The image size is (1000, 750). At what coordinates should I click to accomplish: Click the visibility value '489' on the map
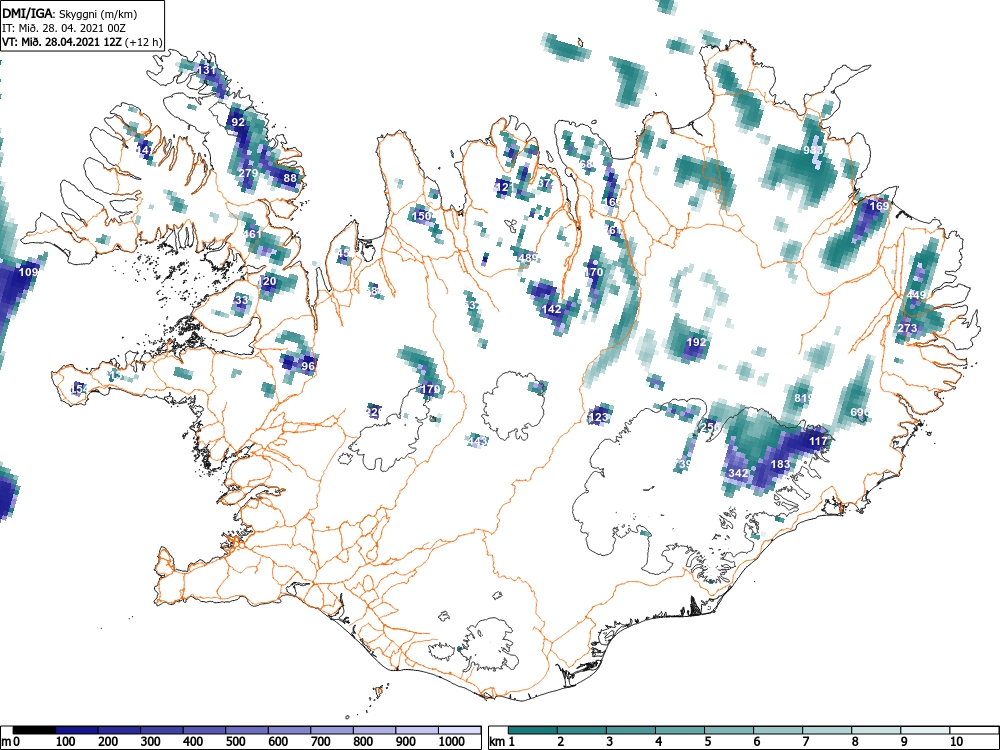(x=528, y=258)
